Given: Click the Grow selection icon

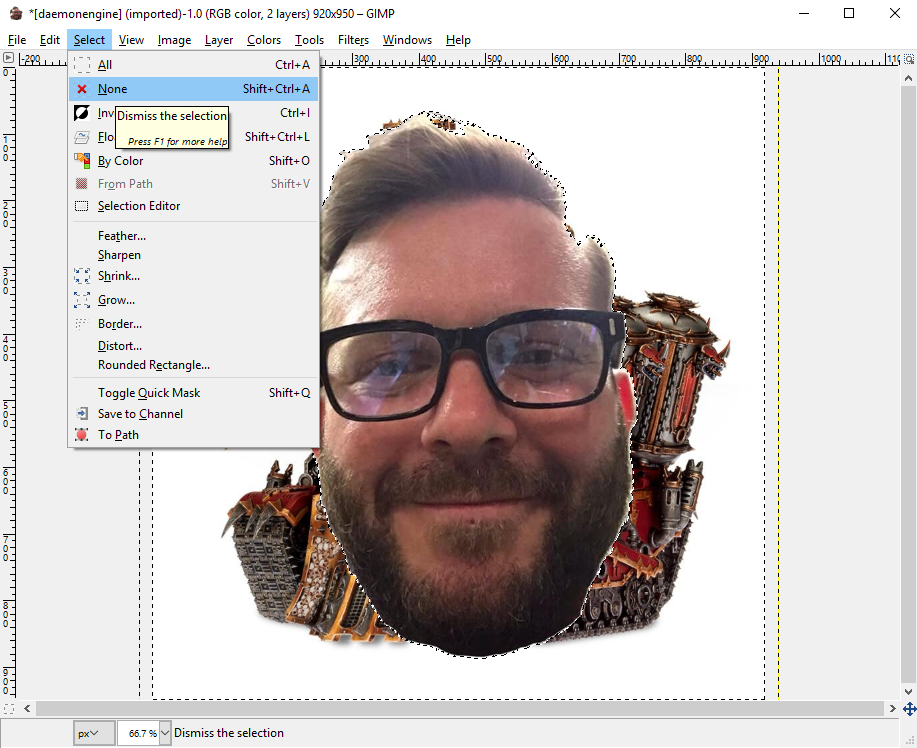Looking at the screenshot, I should pos(82,300).
